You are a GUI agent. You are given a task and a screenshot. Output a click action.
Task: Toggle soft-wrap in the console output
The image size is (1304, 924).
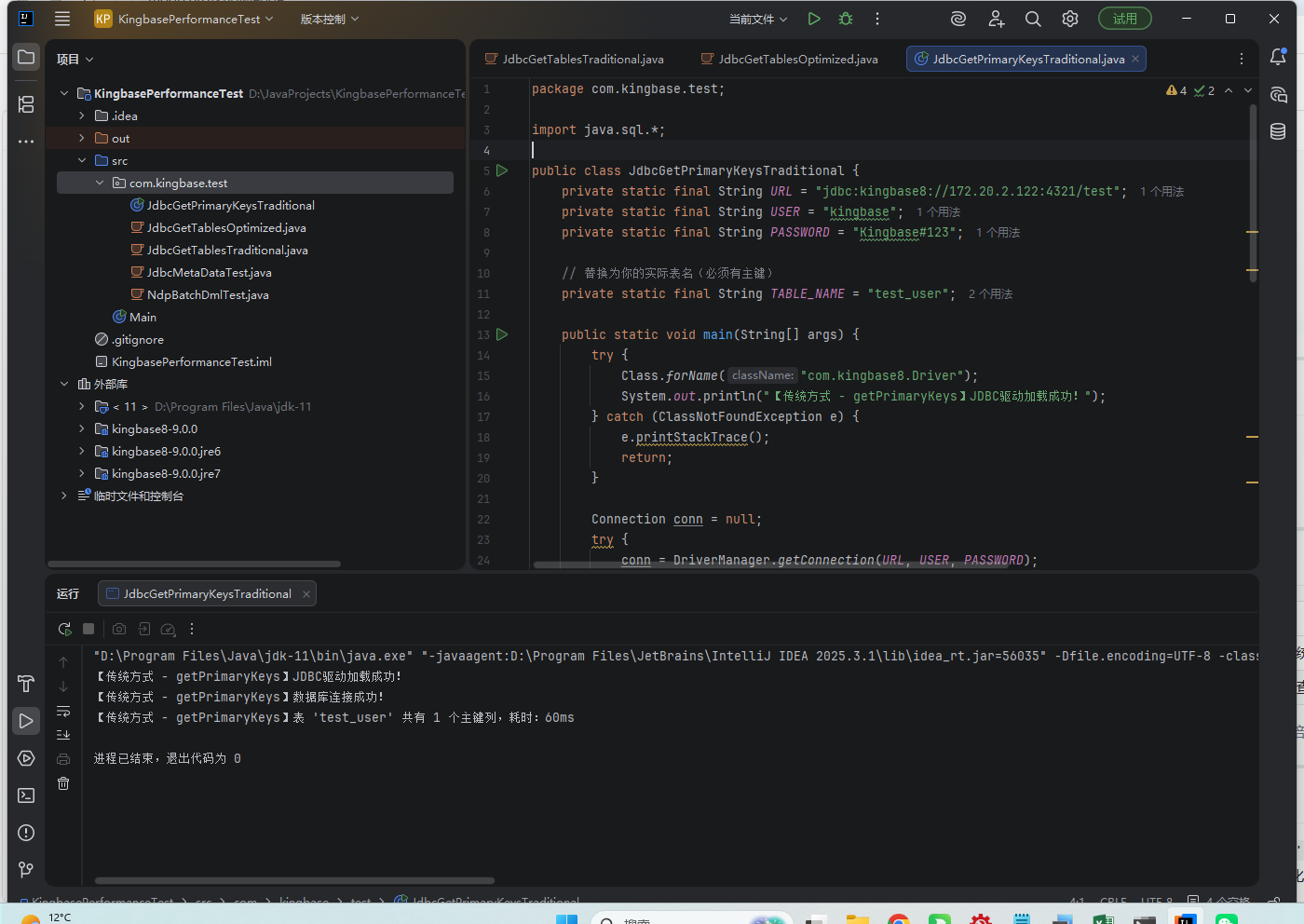(x=63, y=712)
